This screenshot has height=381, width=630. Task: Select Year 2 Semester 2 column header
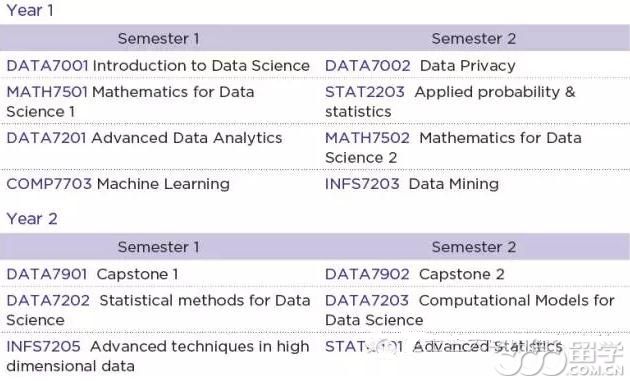(x=474, y=247)
